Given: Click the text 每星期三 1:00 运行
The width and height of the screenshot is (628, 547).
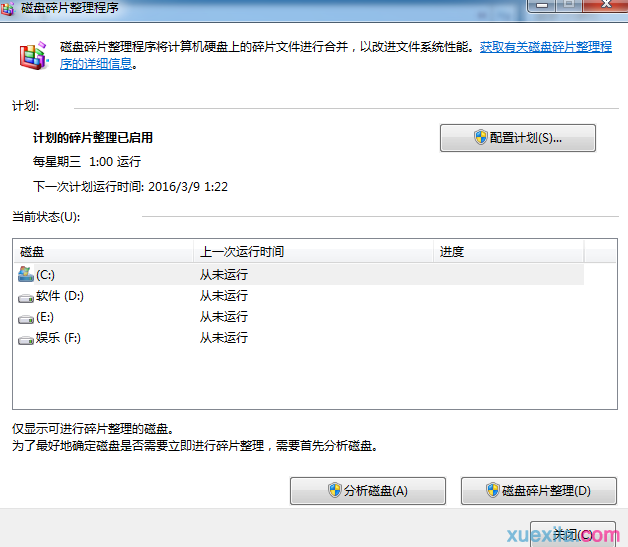Looking at the screenshot, I should click(x=87, y=162).
